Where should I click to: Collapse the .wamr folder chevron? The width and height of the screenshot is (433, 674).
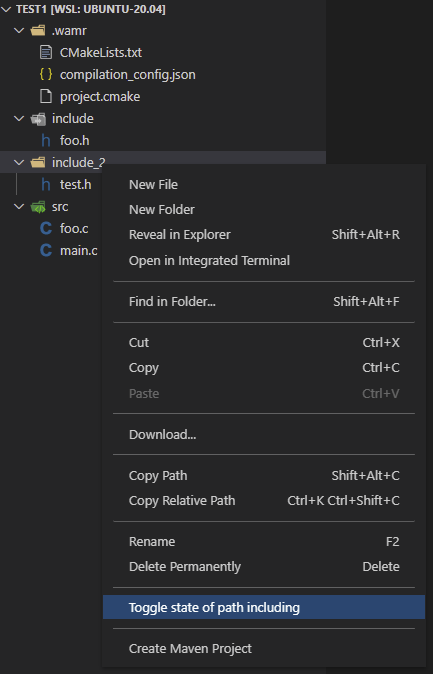coord(19,31)
